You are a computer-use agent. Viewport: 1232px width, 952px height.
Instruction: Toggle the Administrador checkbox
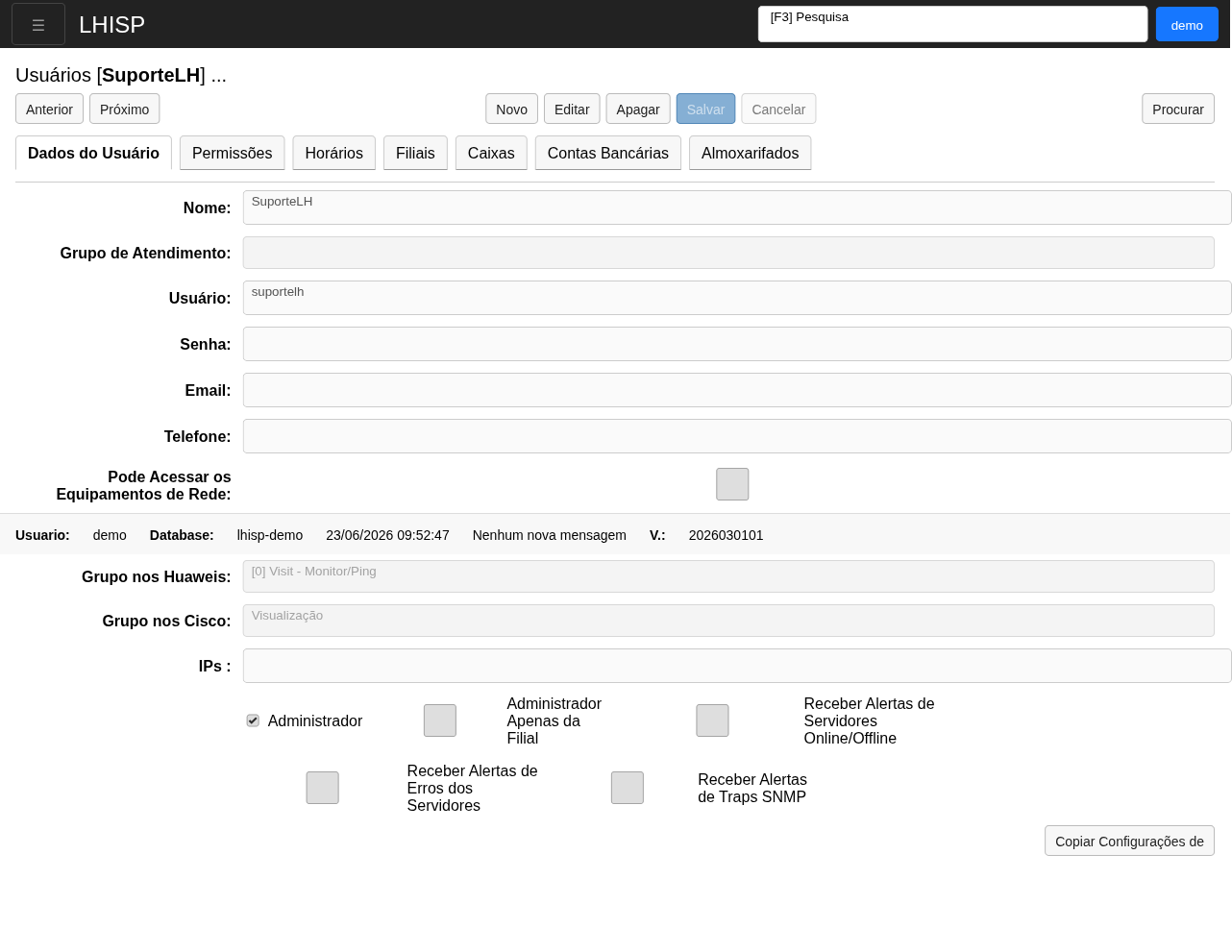253,720
